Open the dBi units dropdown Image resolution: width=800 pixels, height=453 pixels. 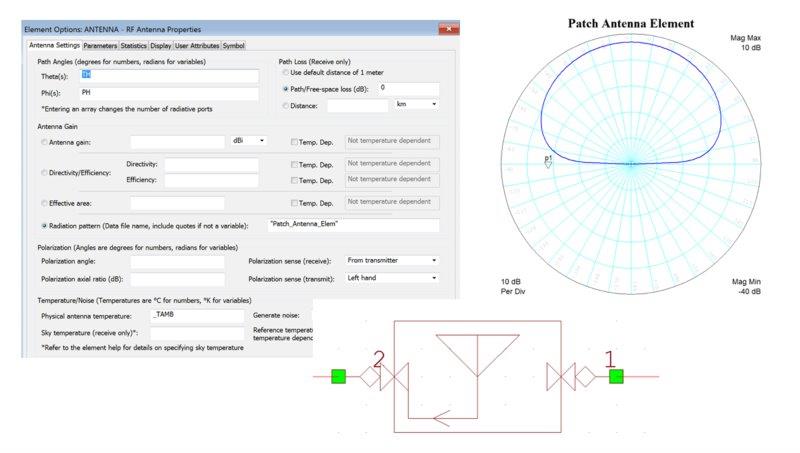[248, 141]
